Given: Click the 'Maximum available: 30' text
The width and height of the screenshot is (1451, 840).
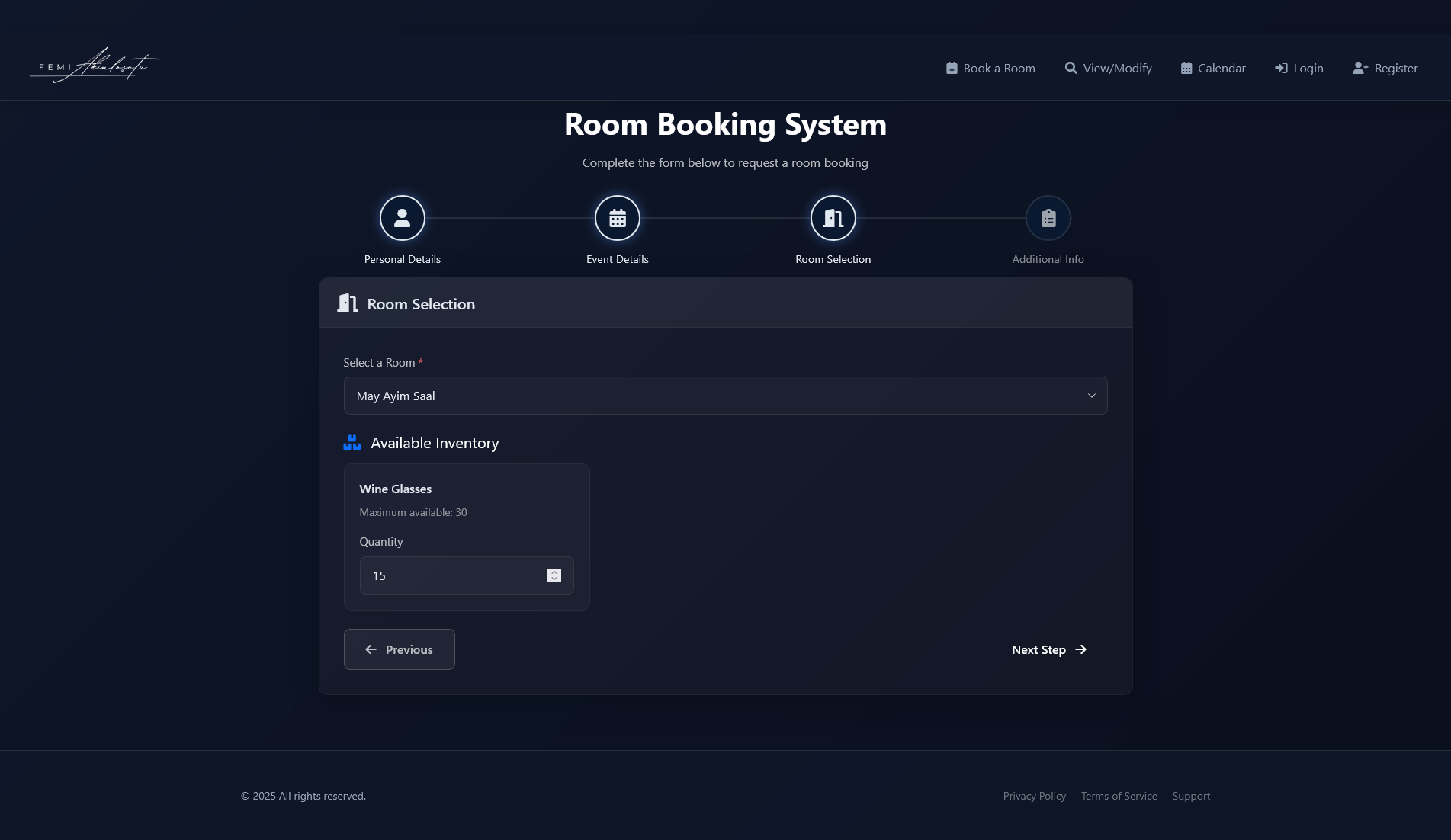Looking at the screenshot, I should (413, 512).
